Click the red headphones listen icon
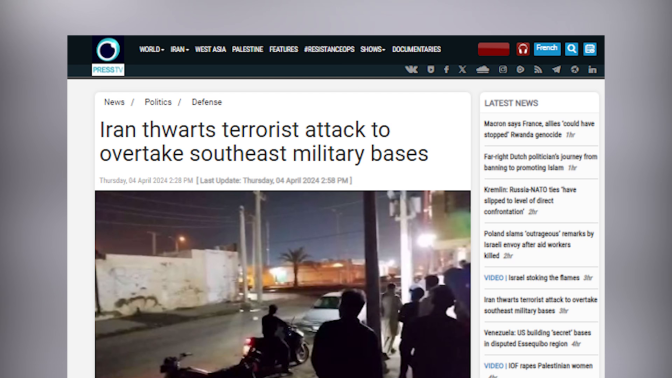The width and height of the screenshot is (672, 378). pyautogui.click(x=522, y=49)
